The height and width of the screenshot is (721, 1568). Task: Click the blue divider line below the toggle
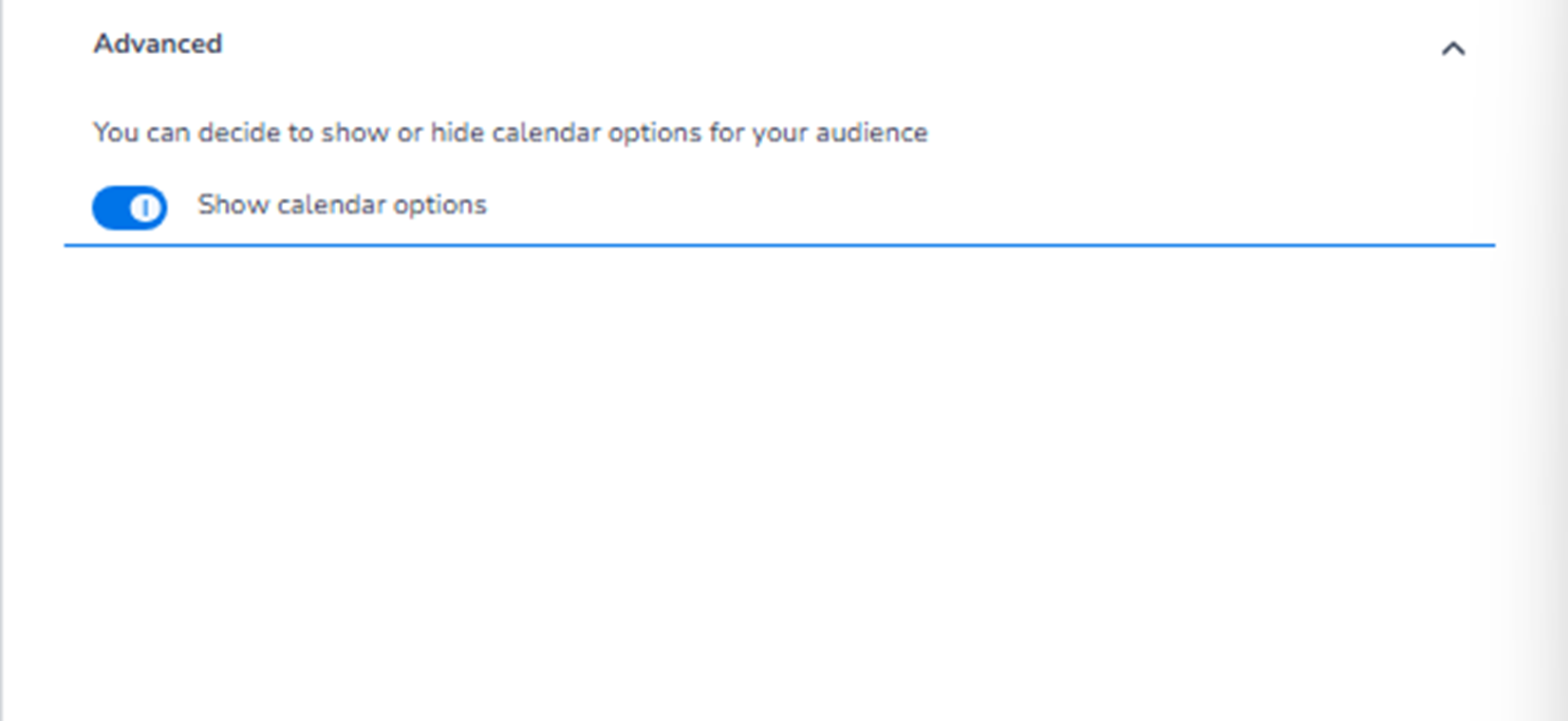tap(778, 245)
